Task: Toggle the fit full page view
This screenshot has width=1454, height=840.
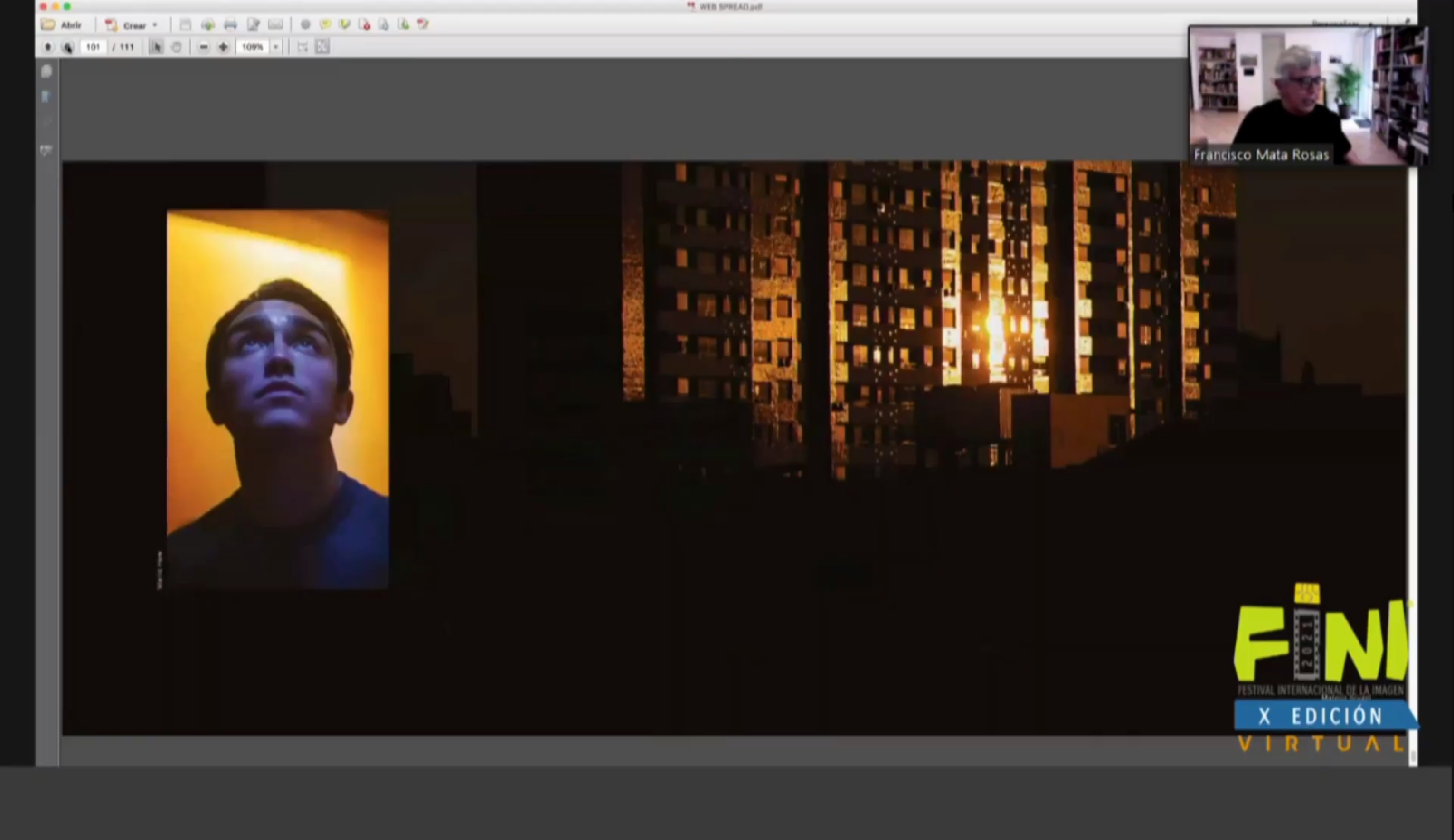Action: (x=322, y=47)
